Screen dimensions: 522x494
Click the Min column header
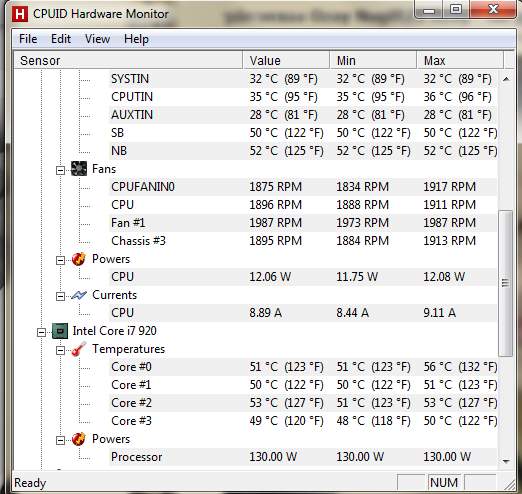click(x=373, y=60)
